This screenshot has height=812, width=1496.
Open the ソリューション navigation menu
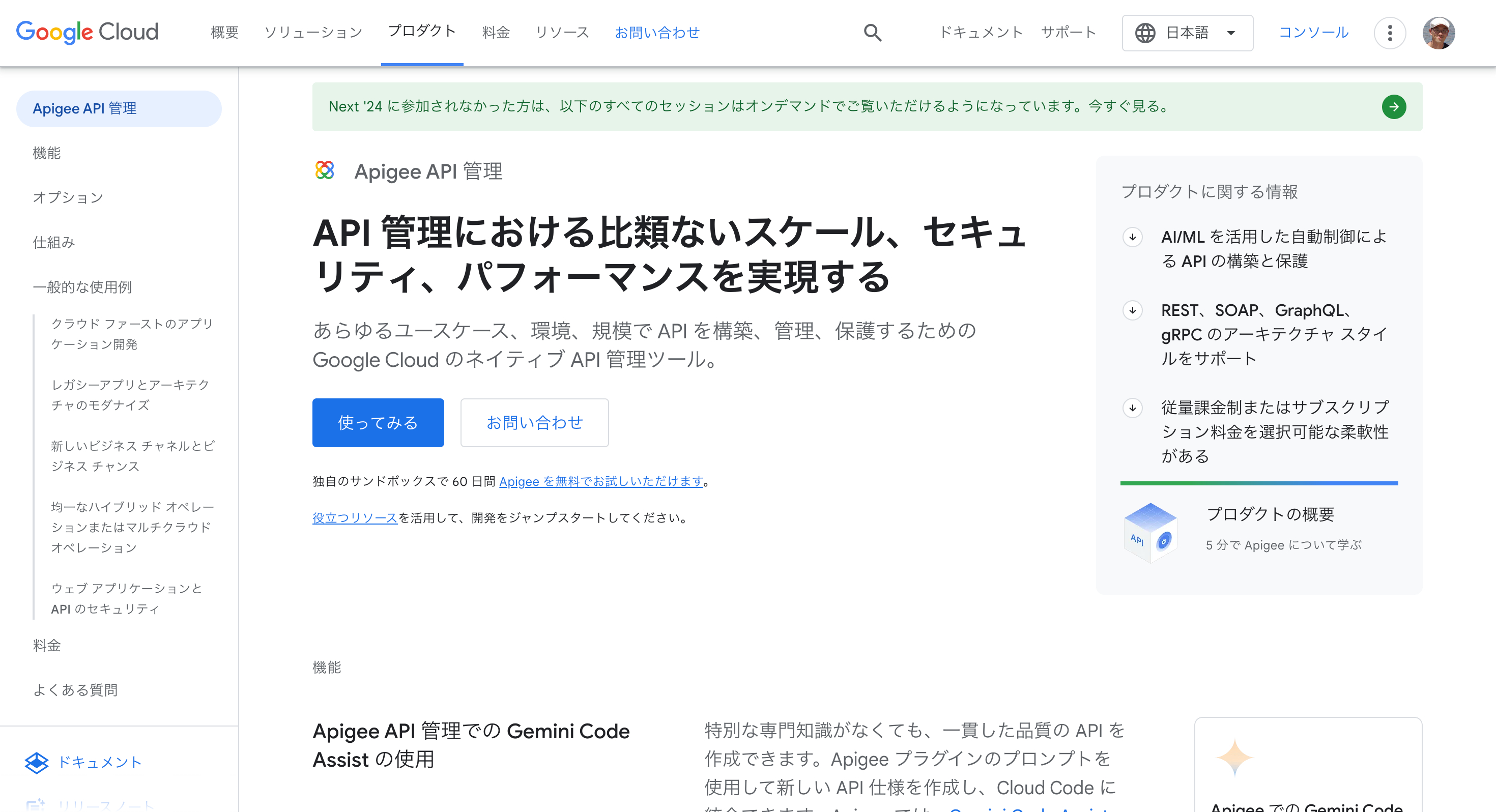(x=313, y=33)
